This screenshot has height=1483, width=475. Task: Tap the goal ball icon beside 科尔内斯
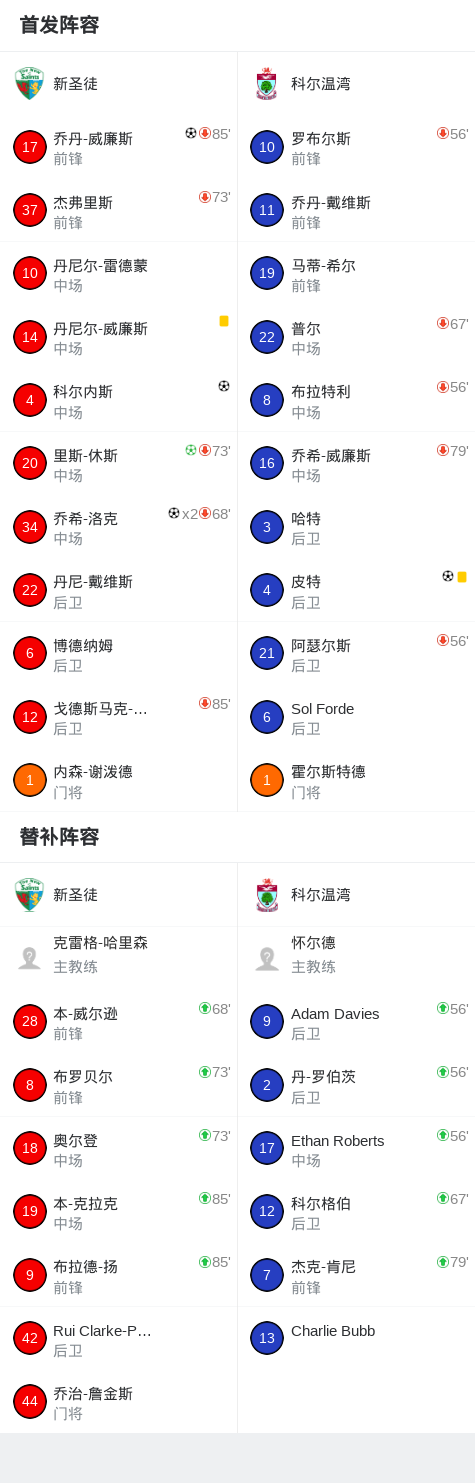(x=224, y=385)
